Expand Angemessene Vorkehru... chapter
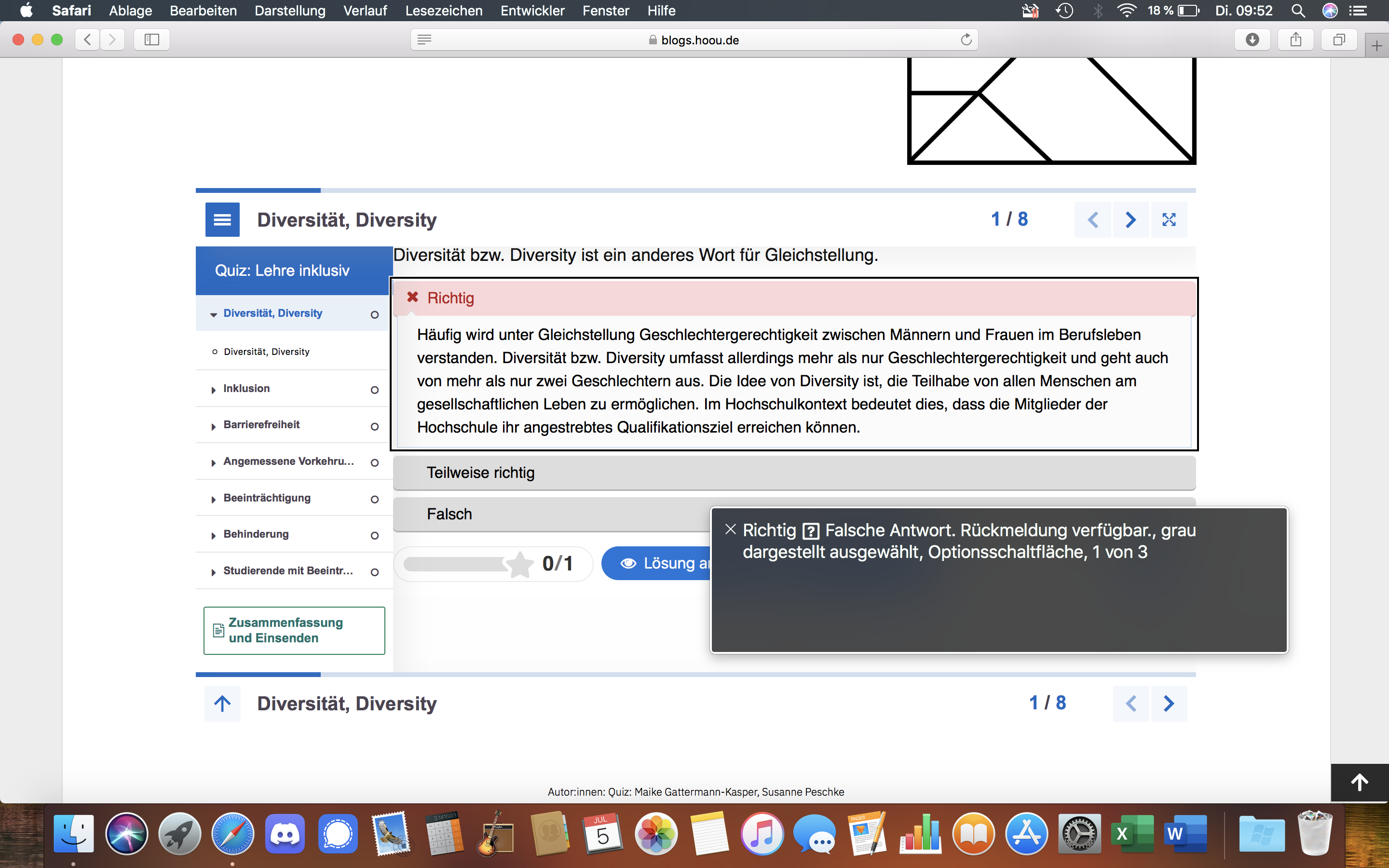 (294, 461)
